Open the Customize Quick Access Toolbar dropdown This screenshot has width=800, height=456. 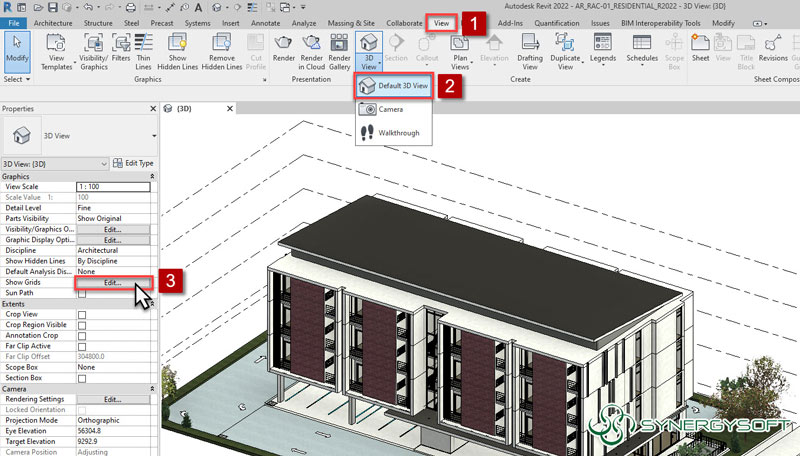(303, 7)
